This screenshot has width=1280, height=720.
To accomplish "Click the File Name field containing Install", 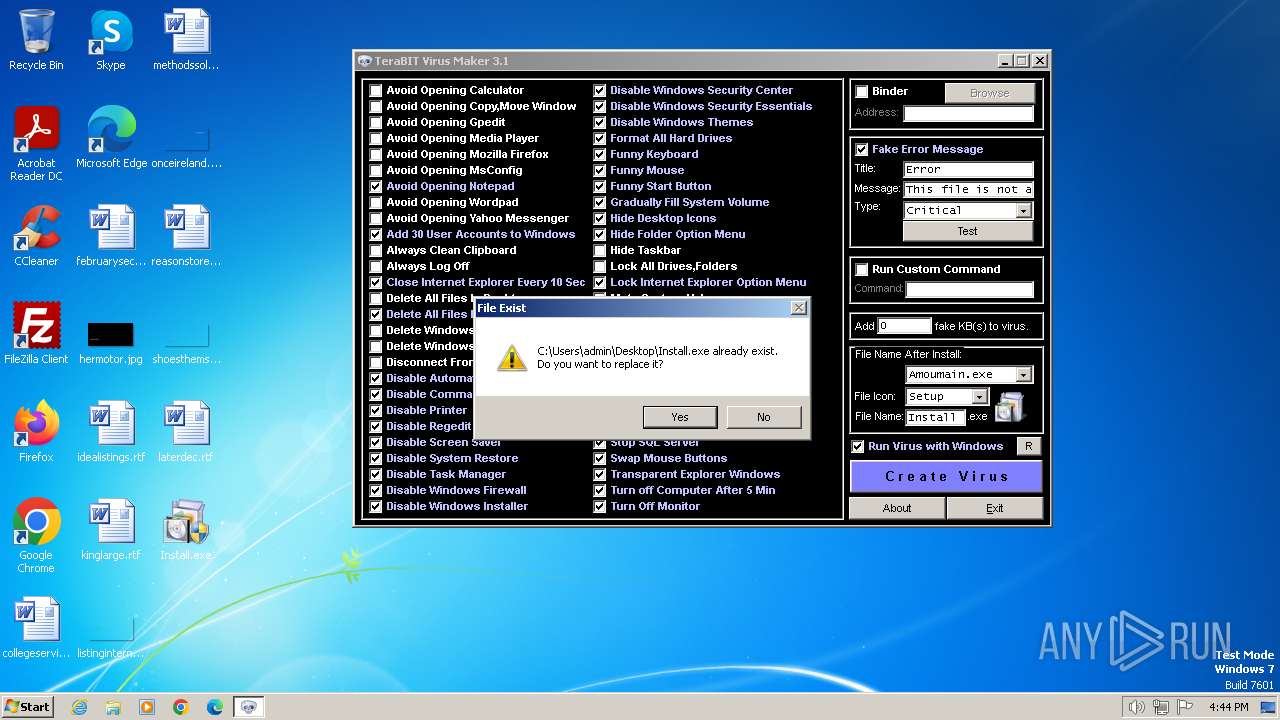I will (x=935, y=417).
